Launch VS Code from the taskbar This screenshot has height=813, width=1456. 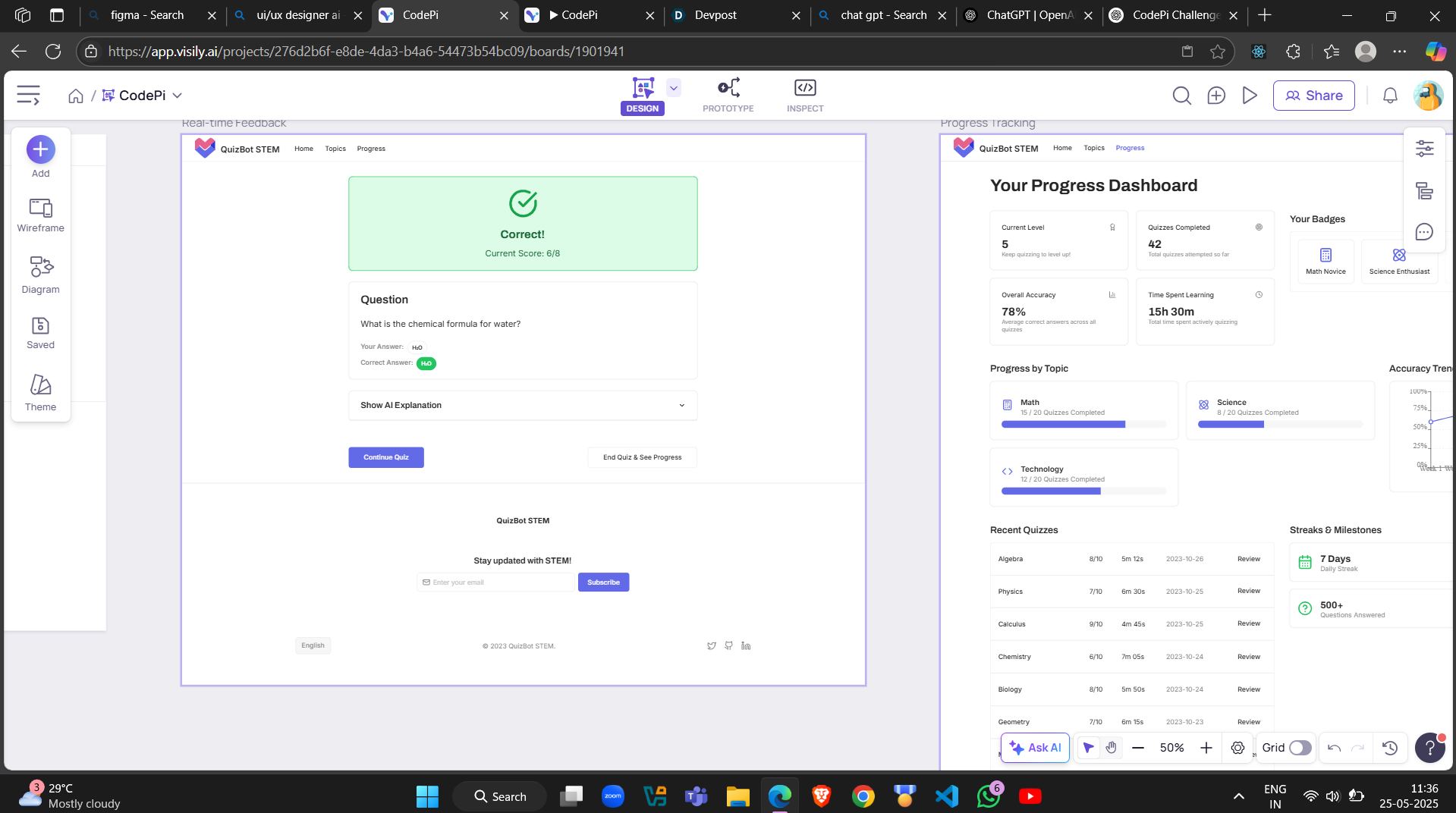tap(945, 796)
